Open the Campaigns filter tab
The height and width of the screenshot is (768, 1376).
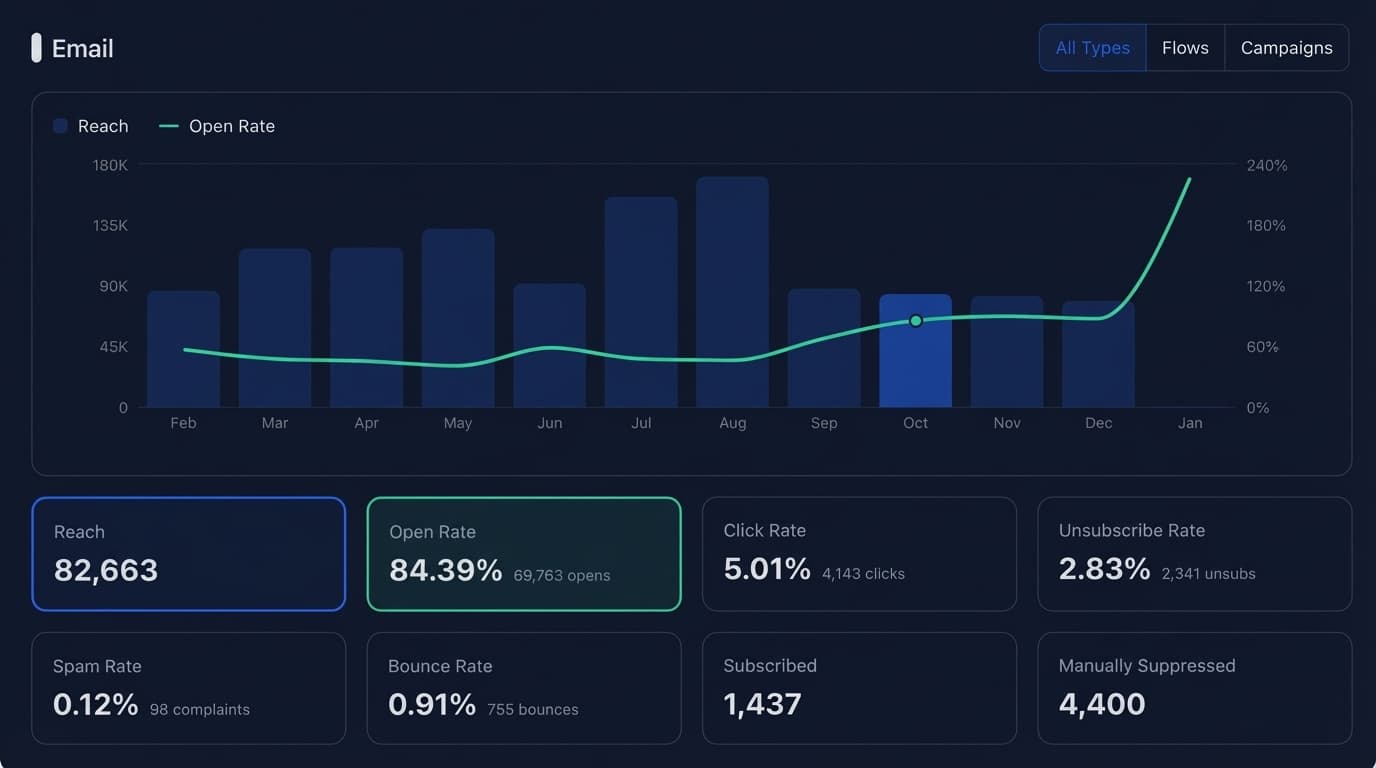click(1286, 48)
